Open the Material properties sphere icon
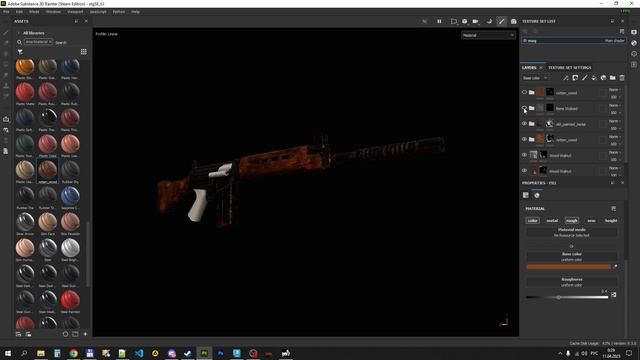Image resolution: width=640 pixels, height=360 pixels. pyautogui.click(x=537, y=196)
